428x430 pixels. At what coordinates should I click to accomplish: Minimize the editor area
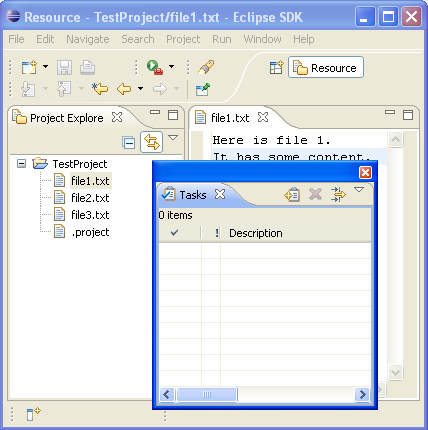[390, 112]
